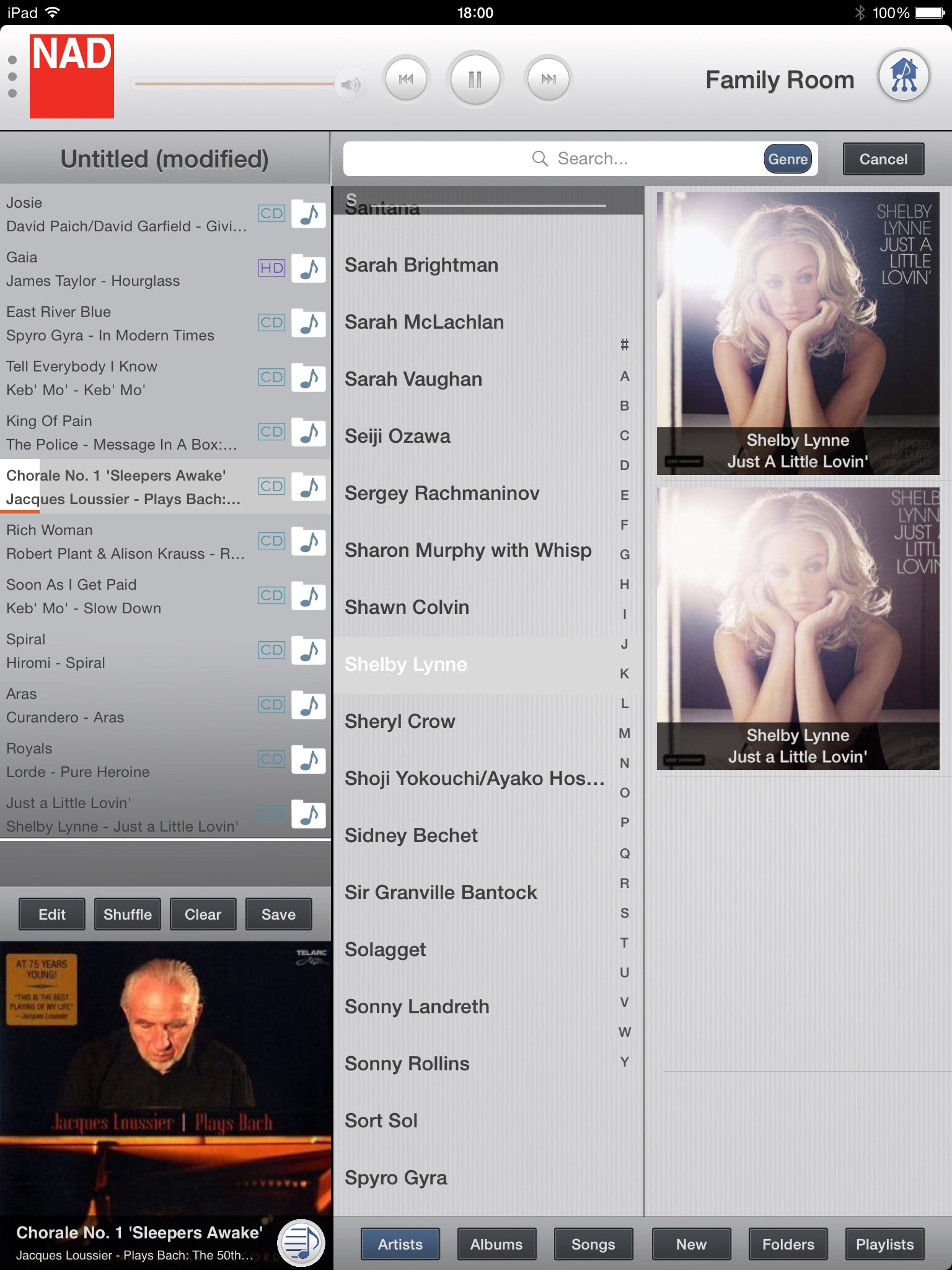Switch to the Playlists tab

(x=884, y=1244)
